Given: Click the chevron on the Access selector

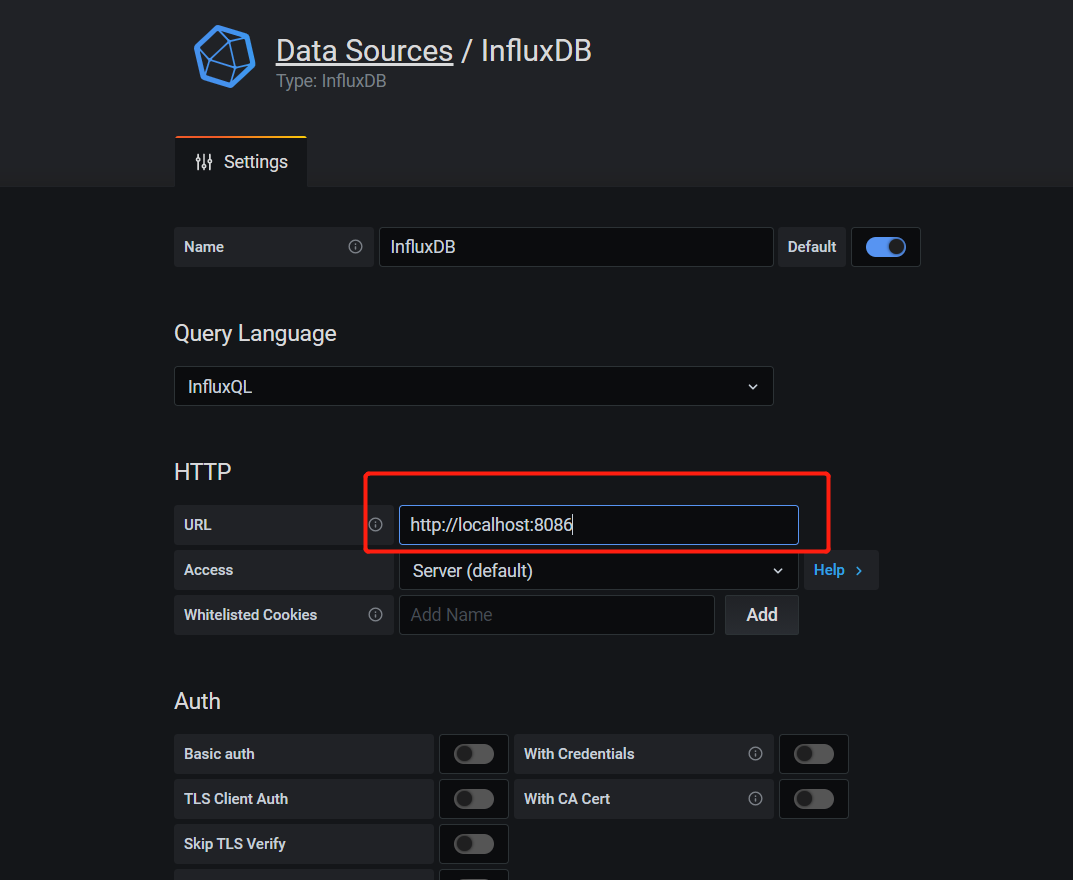Looking at the screenshot, I should tap(778, 570).
